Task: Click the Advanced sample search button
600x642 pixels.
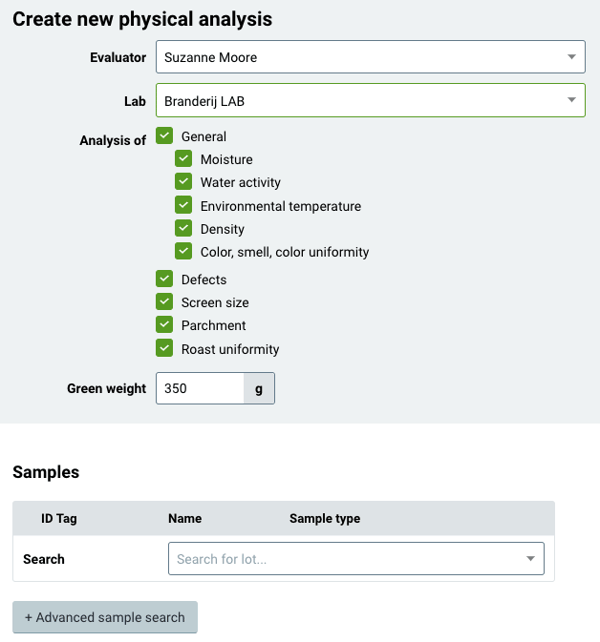Action: point(105,617)
